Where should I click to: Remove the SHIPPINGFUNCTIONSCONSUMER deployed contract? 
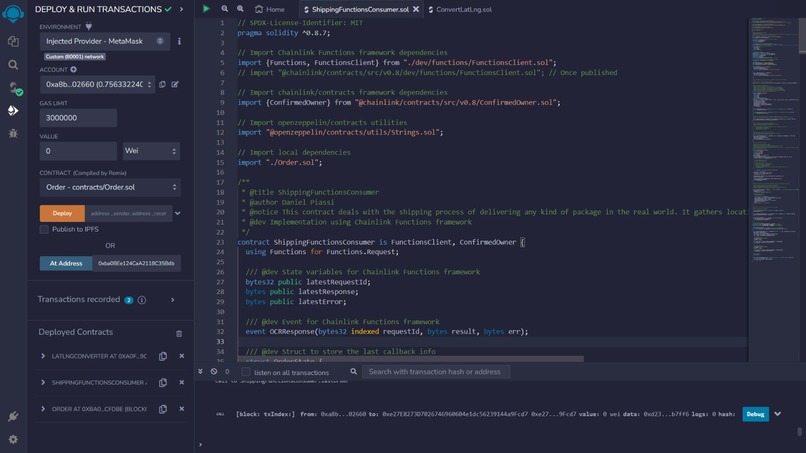pyautogui.click(x=181, y=383)
